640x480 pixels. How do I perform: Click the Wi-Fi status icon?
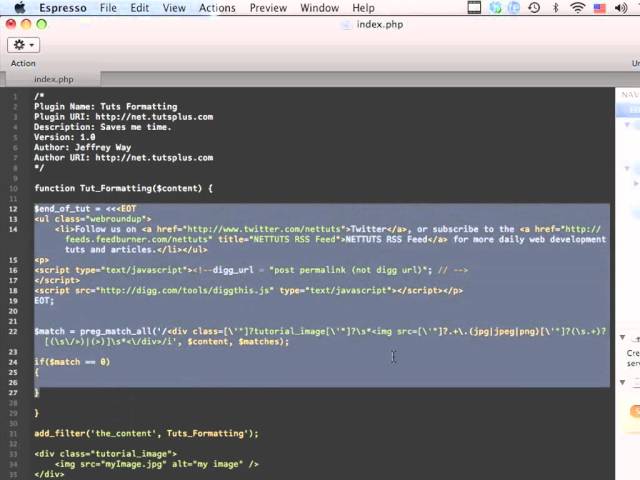coord(577,7)
